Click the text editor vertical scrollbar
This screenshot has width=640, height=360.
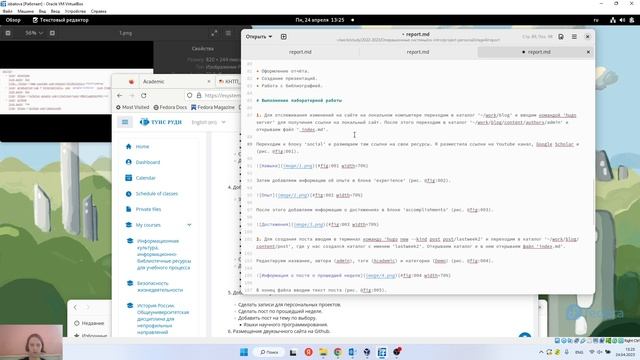click(593, 202)
